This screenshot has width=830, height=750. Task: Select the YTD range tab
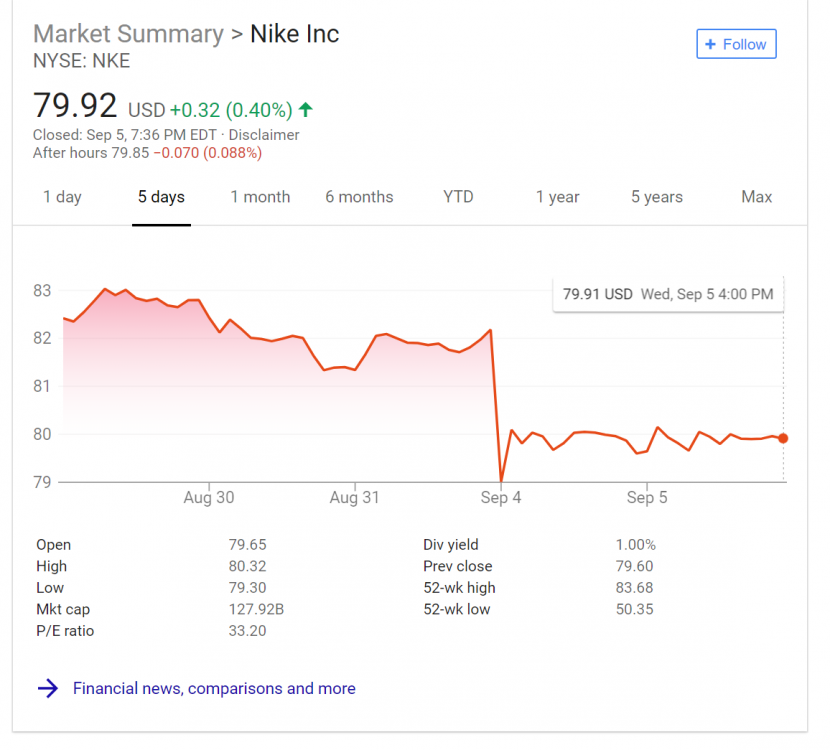458,197
